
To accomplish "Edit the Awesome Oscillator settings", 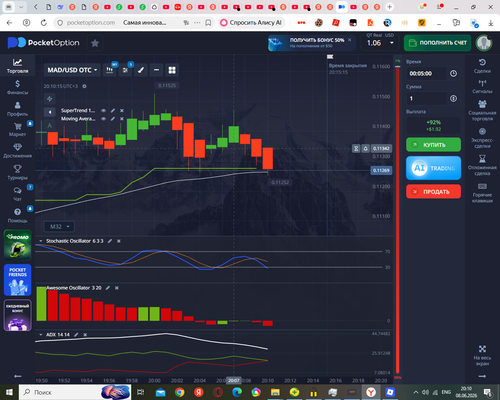I will (108, 288).
